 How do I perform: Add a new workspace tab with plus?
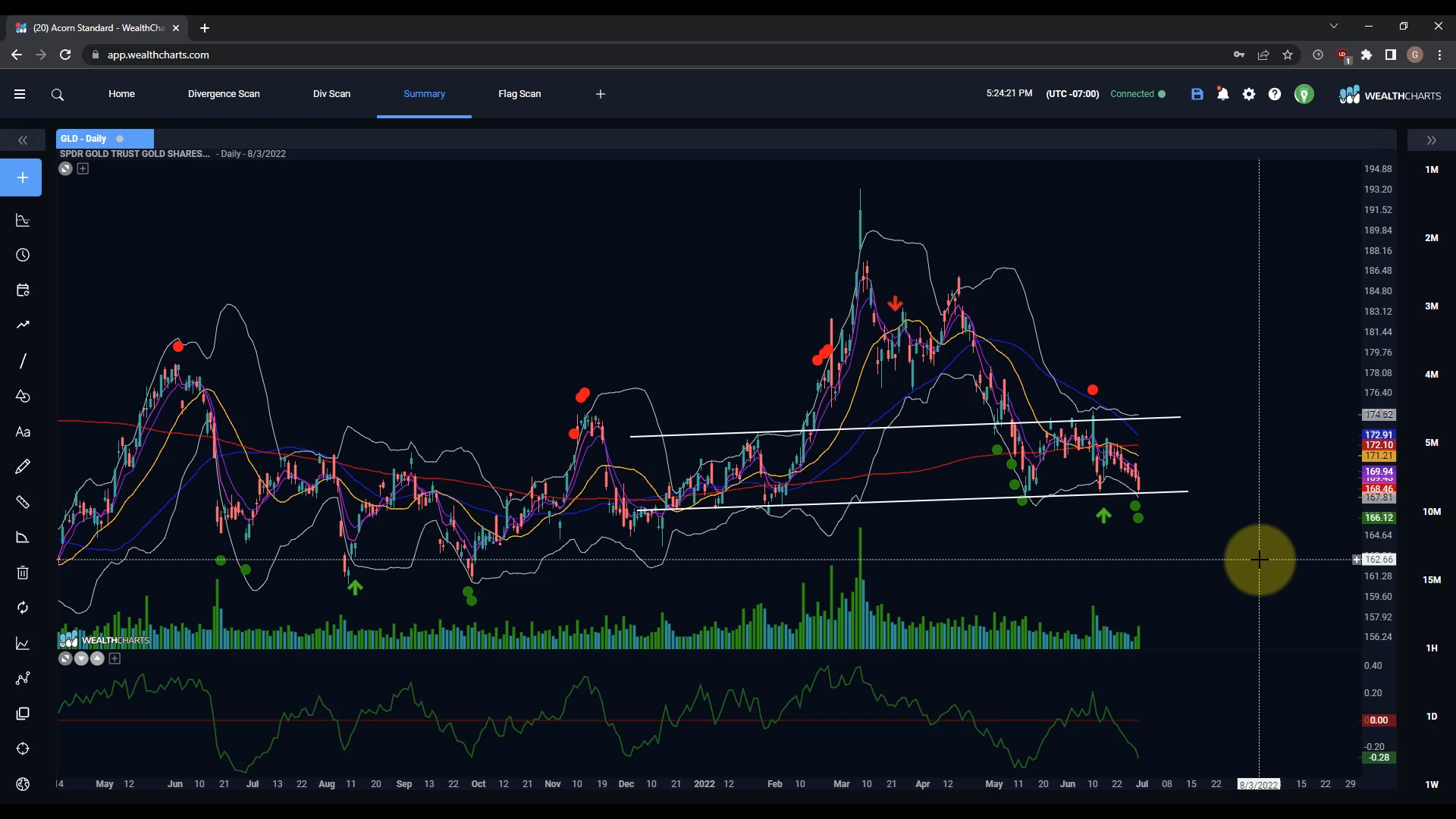tap(601, 94)
